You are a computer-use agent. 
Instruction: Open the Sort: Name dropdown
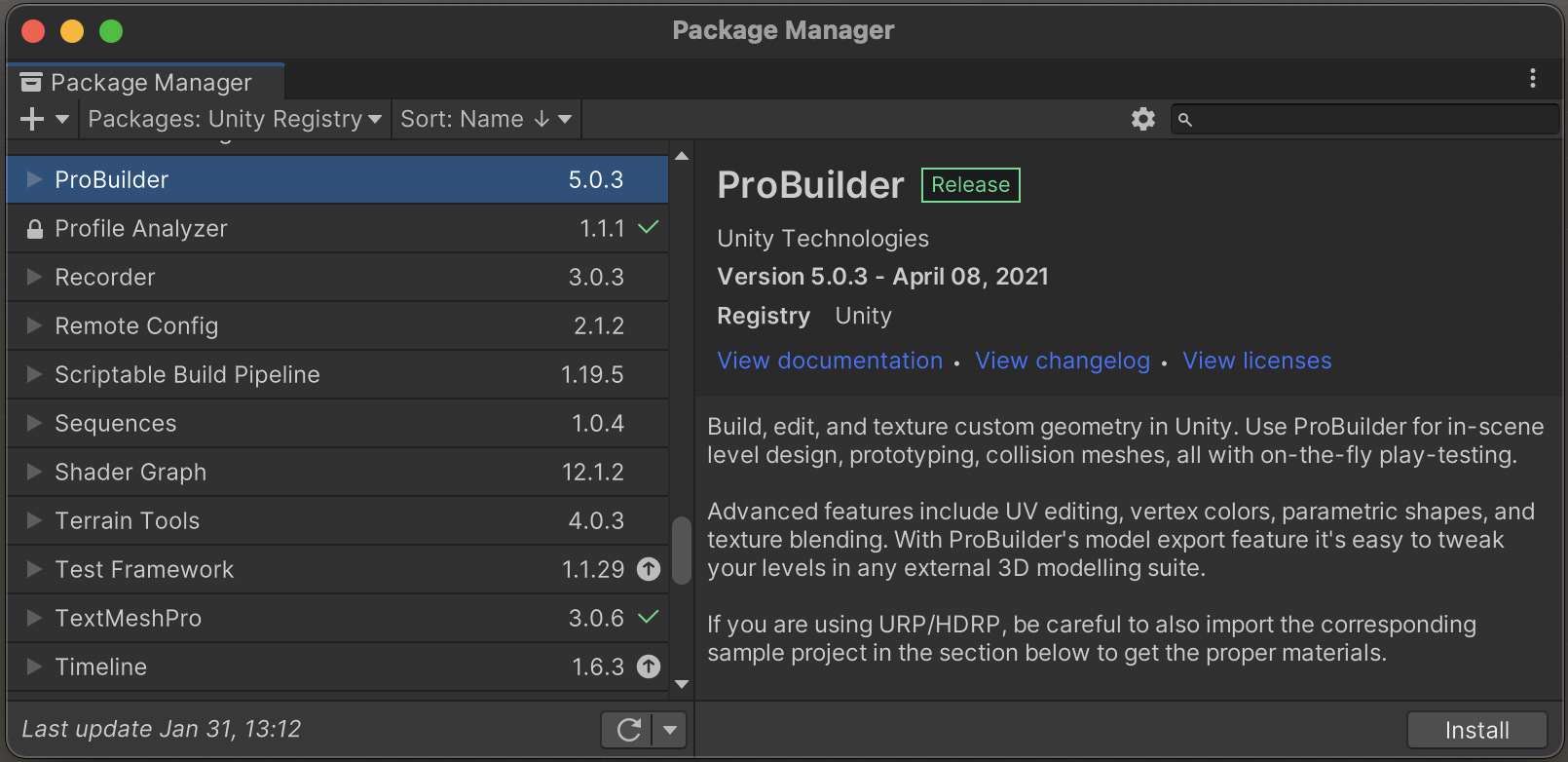click(x=485, y=119)
